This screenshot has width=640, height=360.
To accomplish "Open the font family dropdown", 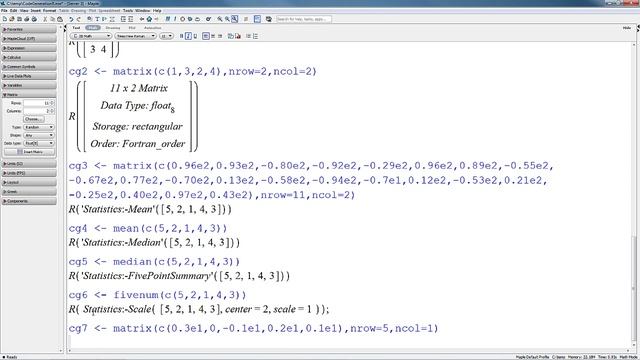I will pyautogui.click(x=136, y=36).
